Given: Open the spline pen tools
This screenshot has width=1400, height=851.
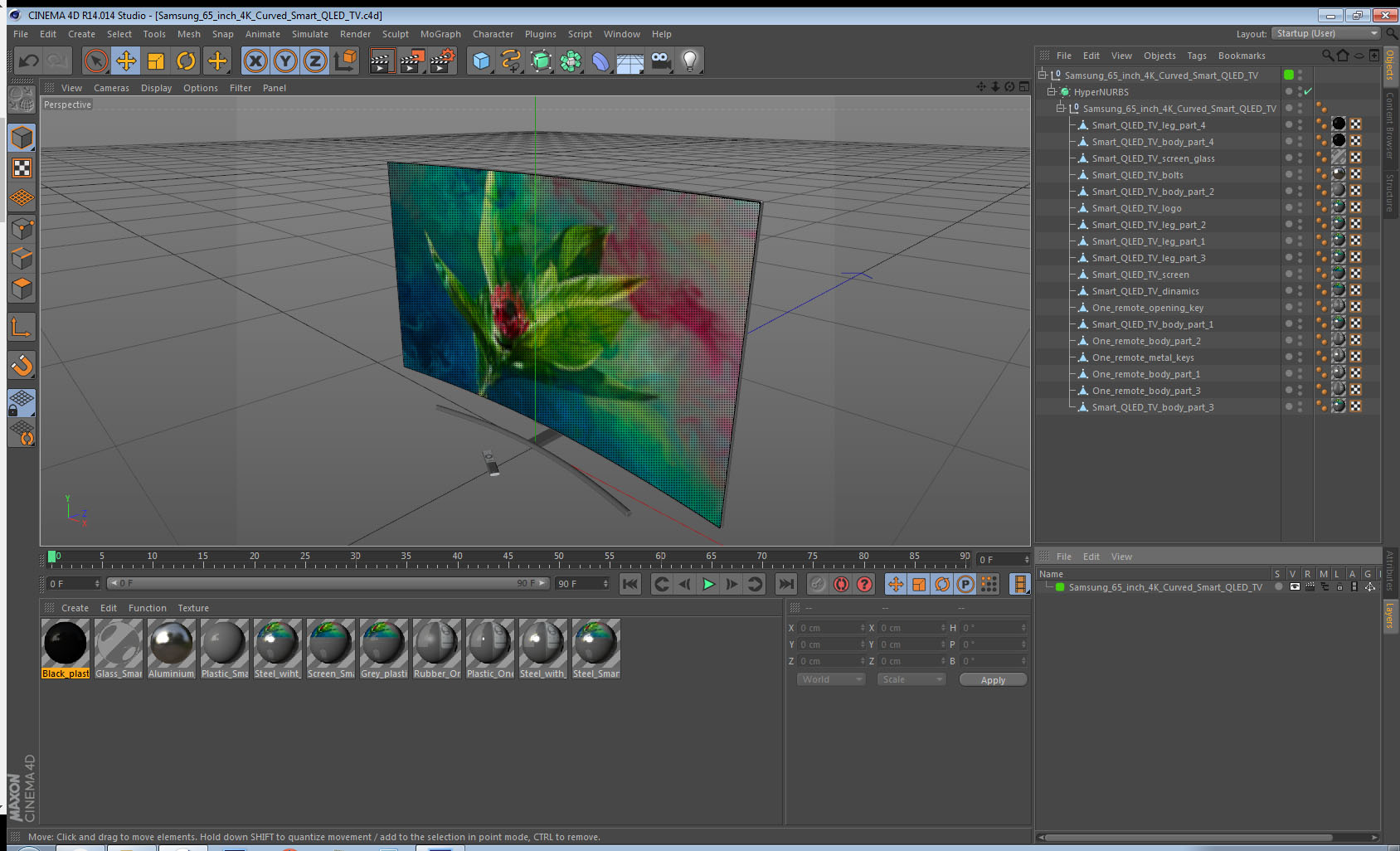Looking at the screenshot, I should tap(511, 61).
